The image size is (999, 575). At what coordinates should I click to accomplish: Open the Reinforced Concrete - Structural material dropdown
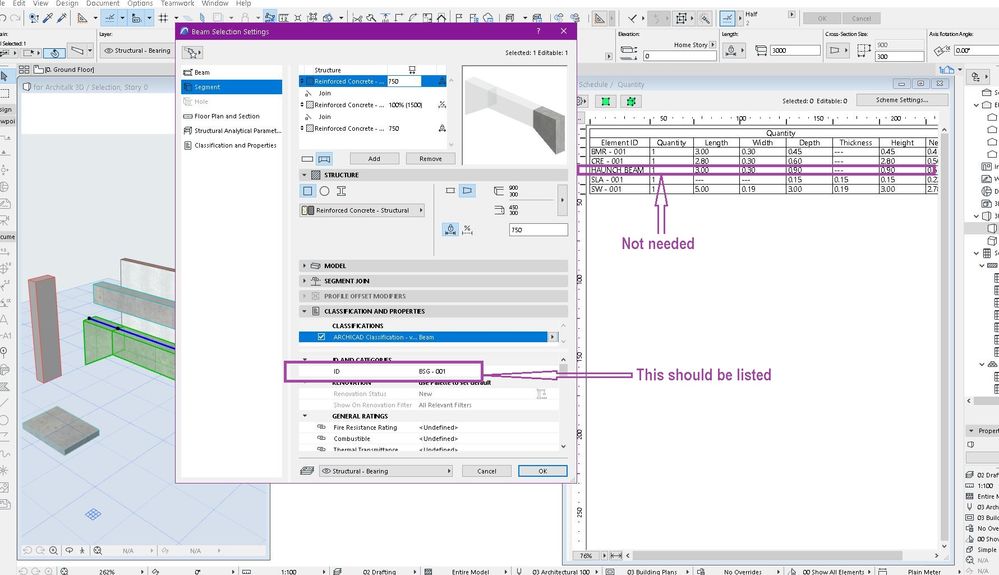(x=362, y=210)
